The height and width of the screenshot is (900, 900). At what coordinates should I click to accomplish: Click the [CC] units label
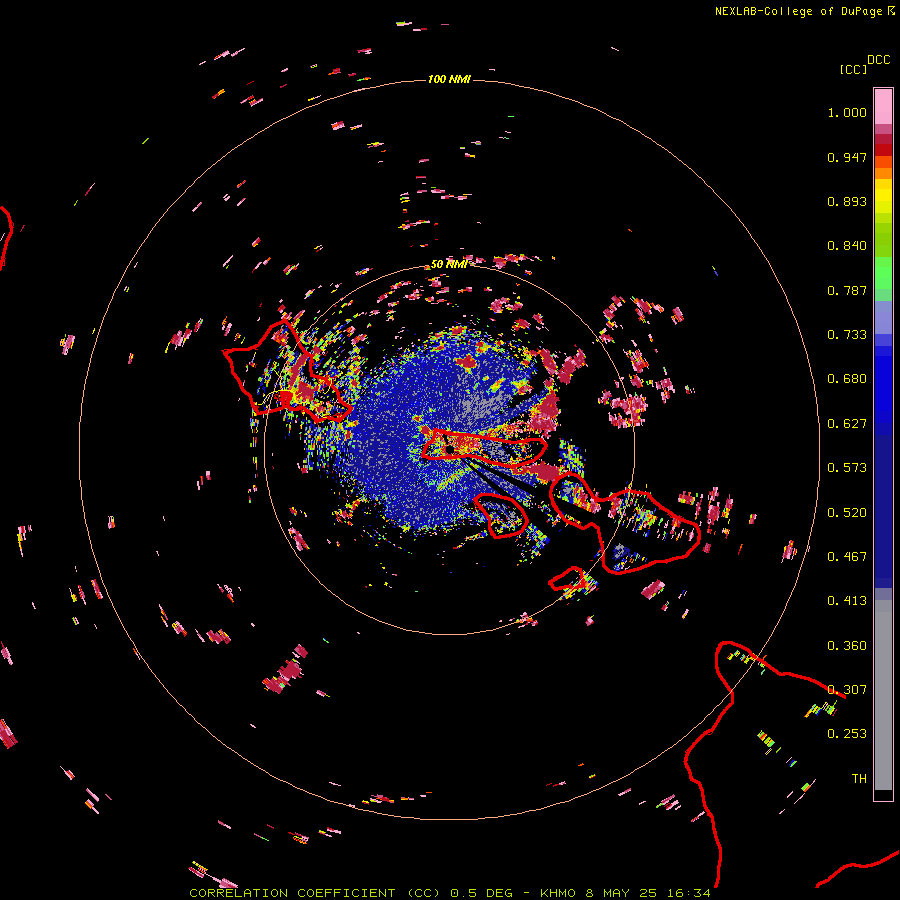(853, 69)
